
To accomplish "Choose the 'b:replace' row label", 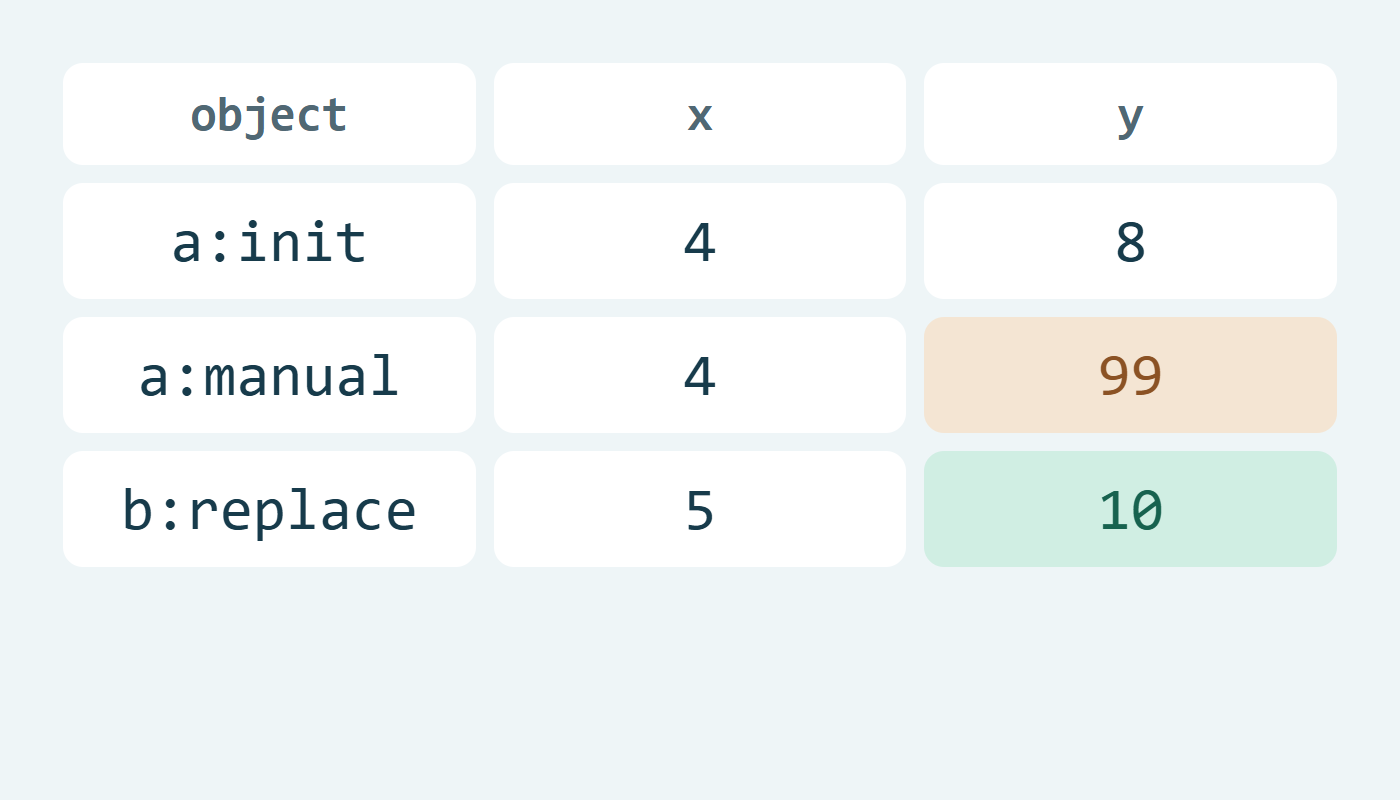I will pos(269,509).
